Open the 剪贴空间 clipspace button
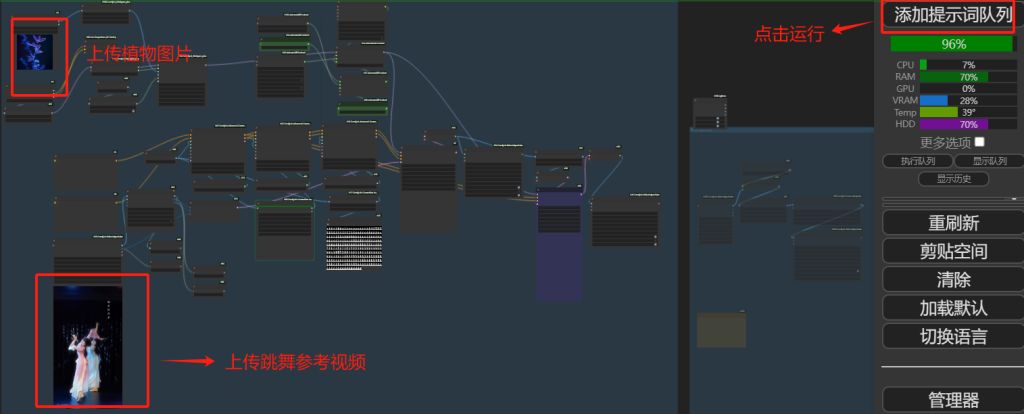The height and width of the screenshot is (414, 1024). [953, 251]
